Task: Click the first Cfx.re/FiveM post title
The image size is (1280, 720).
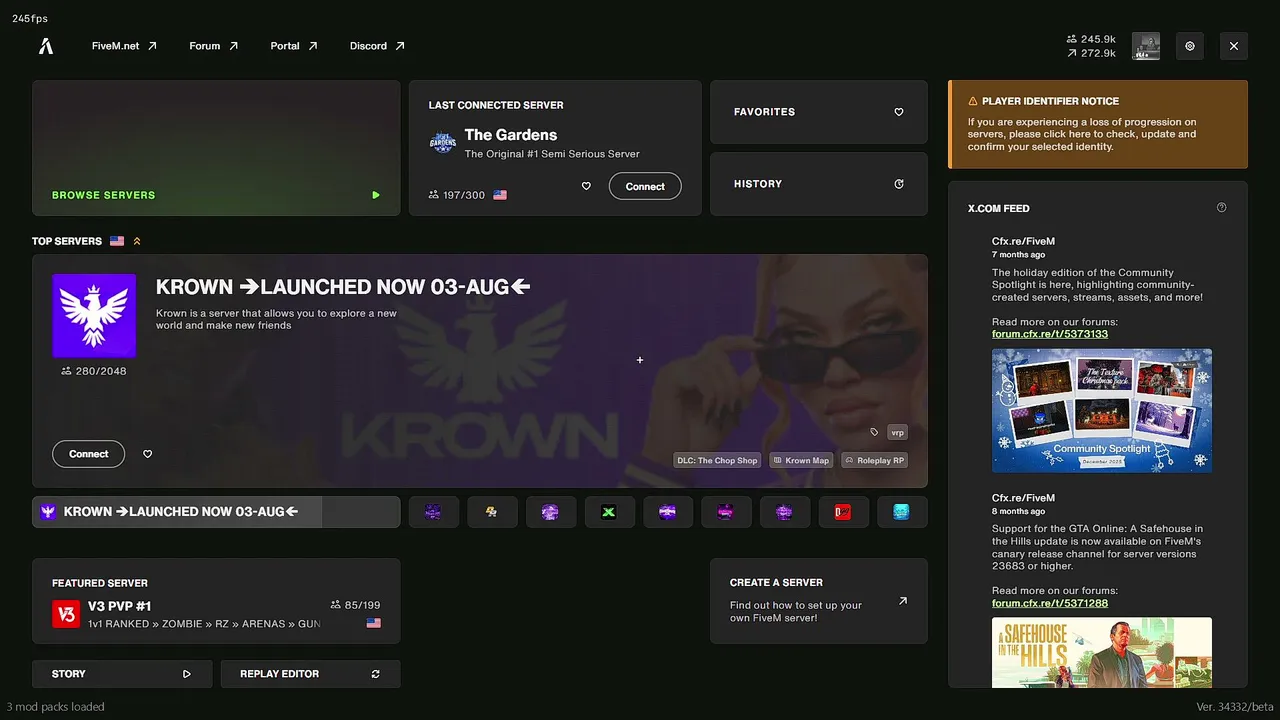Action: click(1023, 241)
